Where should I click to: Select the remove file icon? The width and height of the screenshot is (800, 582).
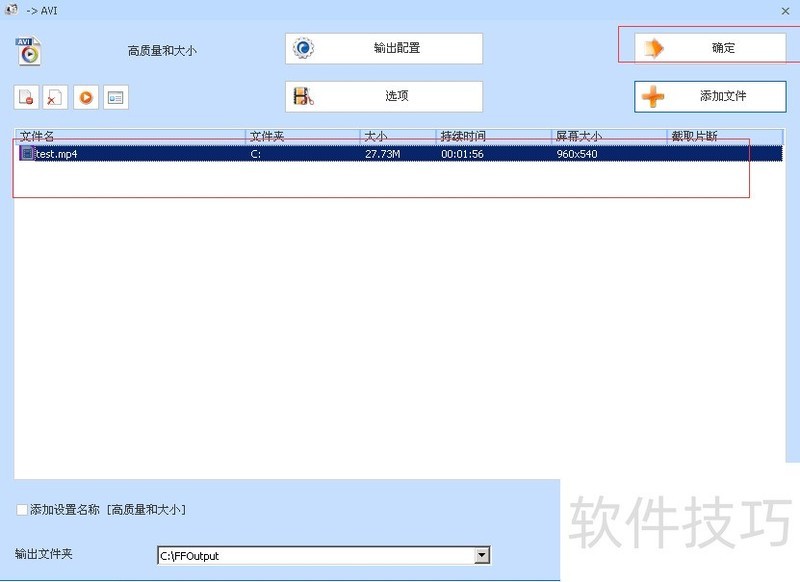26,96
